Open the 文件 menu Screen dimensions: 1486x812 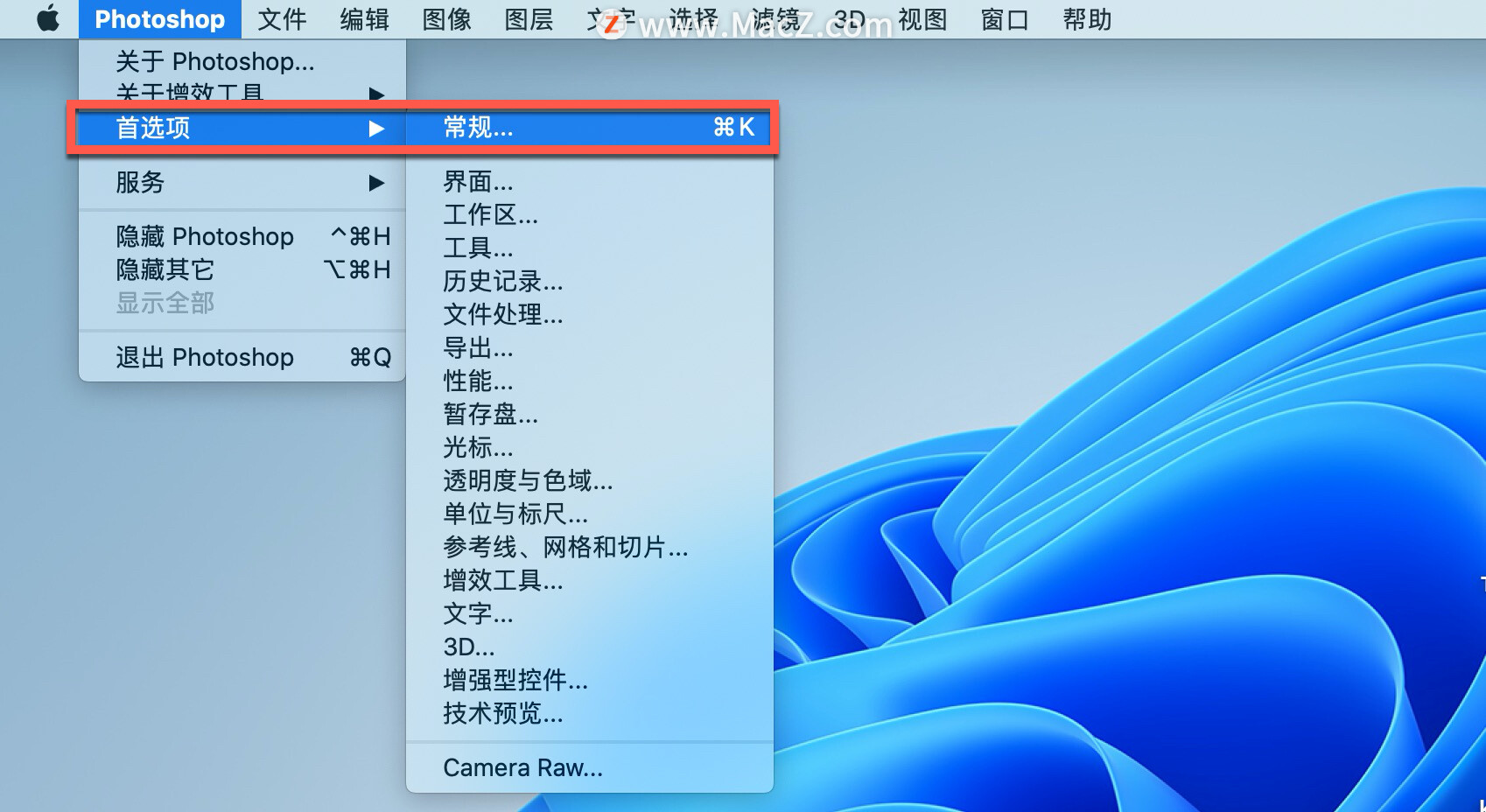coord(282,19)
